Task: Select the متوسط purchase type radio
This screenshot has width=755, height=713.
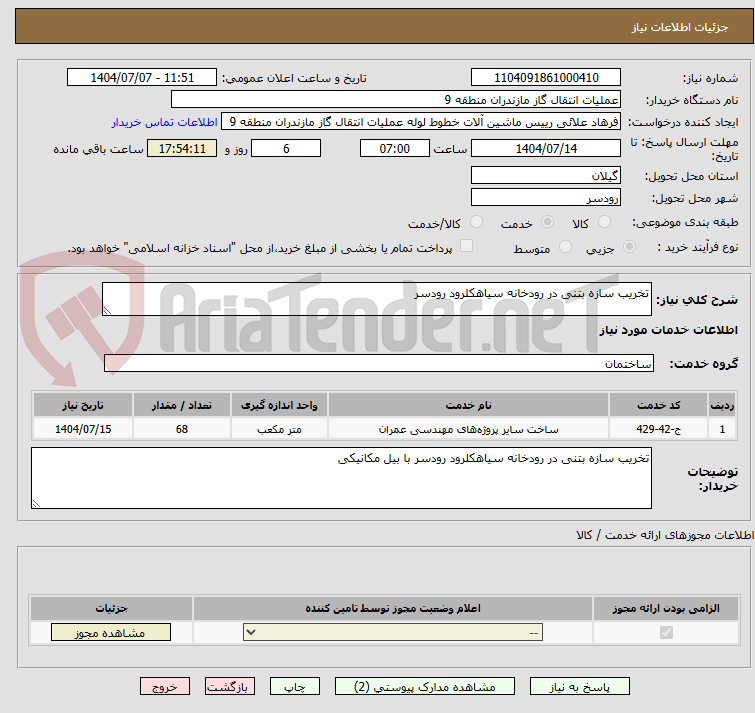Action: pos(565,247)
